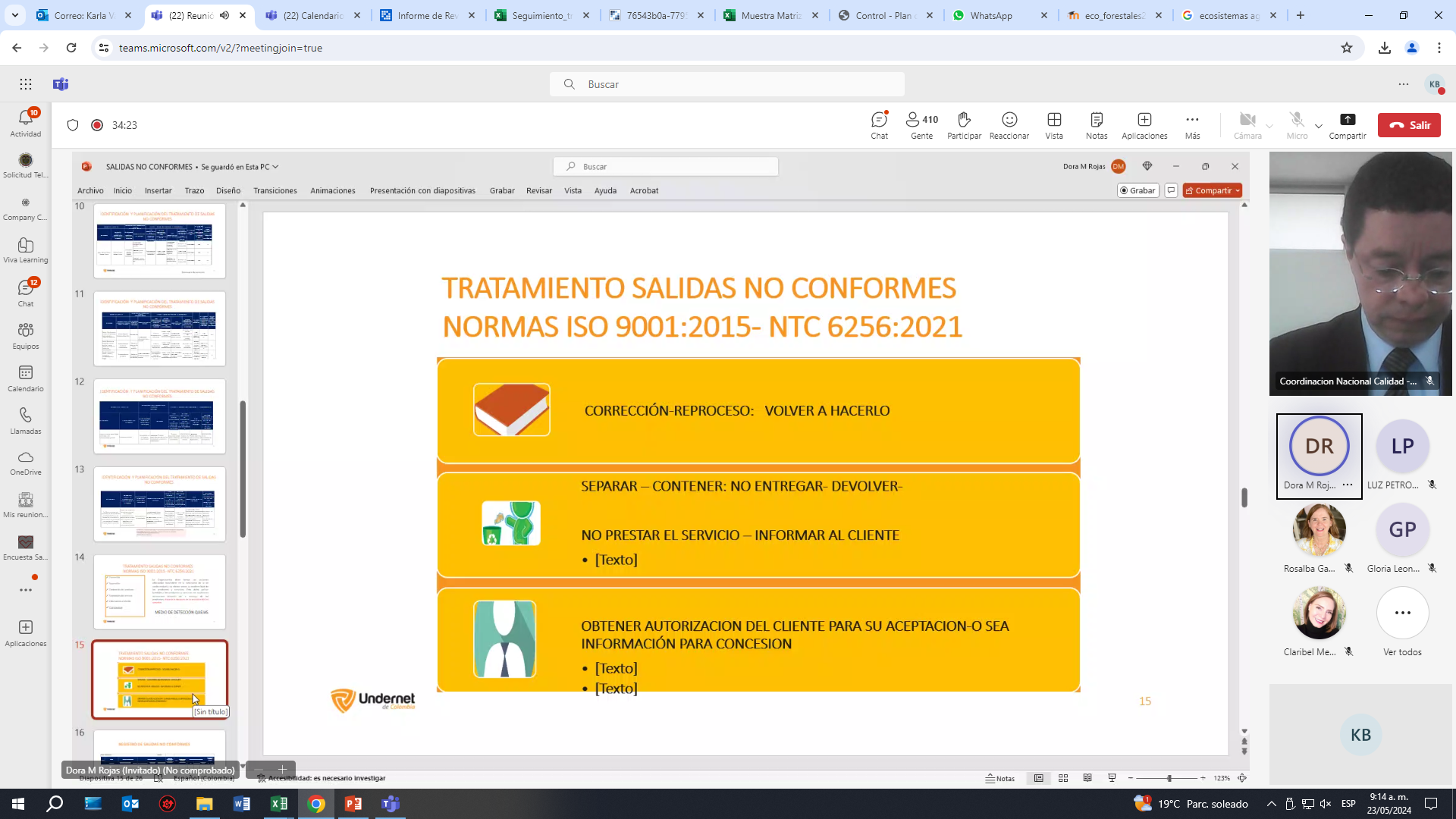Select slide 14 thumbnail
The width and height of the screenshot is (1456, 819).
(159, 591)
